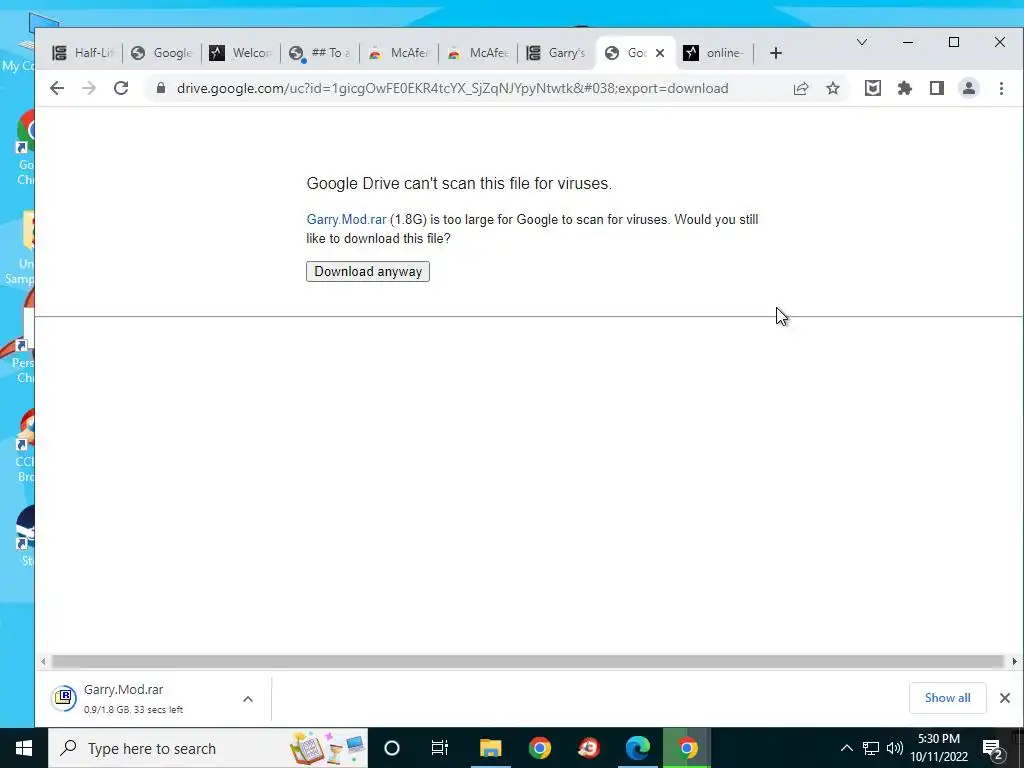The image size is (1024, 768).
Task: Open the Extensions puzzle-piece menu
Action: click(x=904, y=88)
